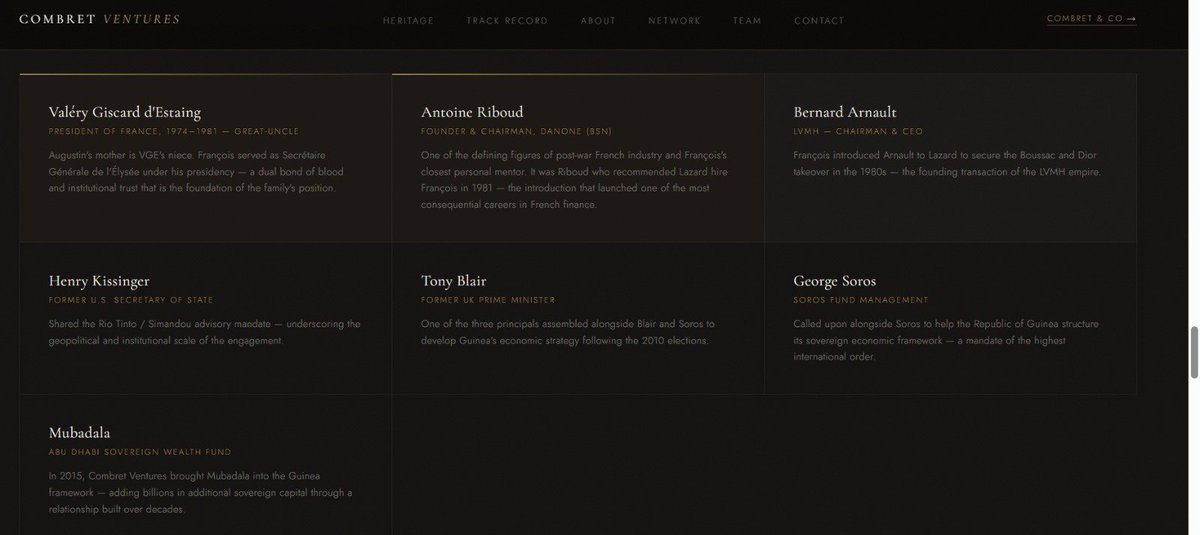Click the description mentioning Guinea's 2010 elections
The image size is (1200, 535).
coord(568,332)
